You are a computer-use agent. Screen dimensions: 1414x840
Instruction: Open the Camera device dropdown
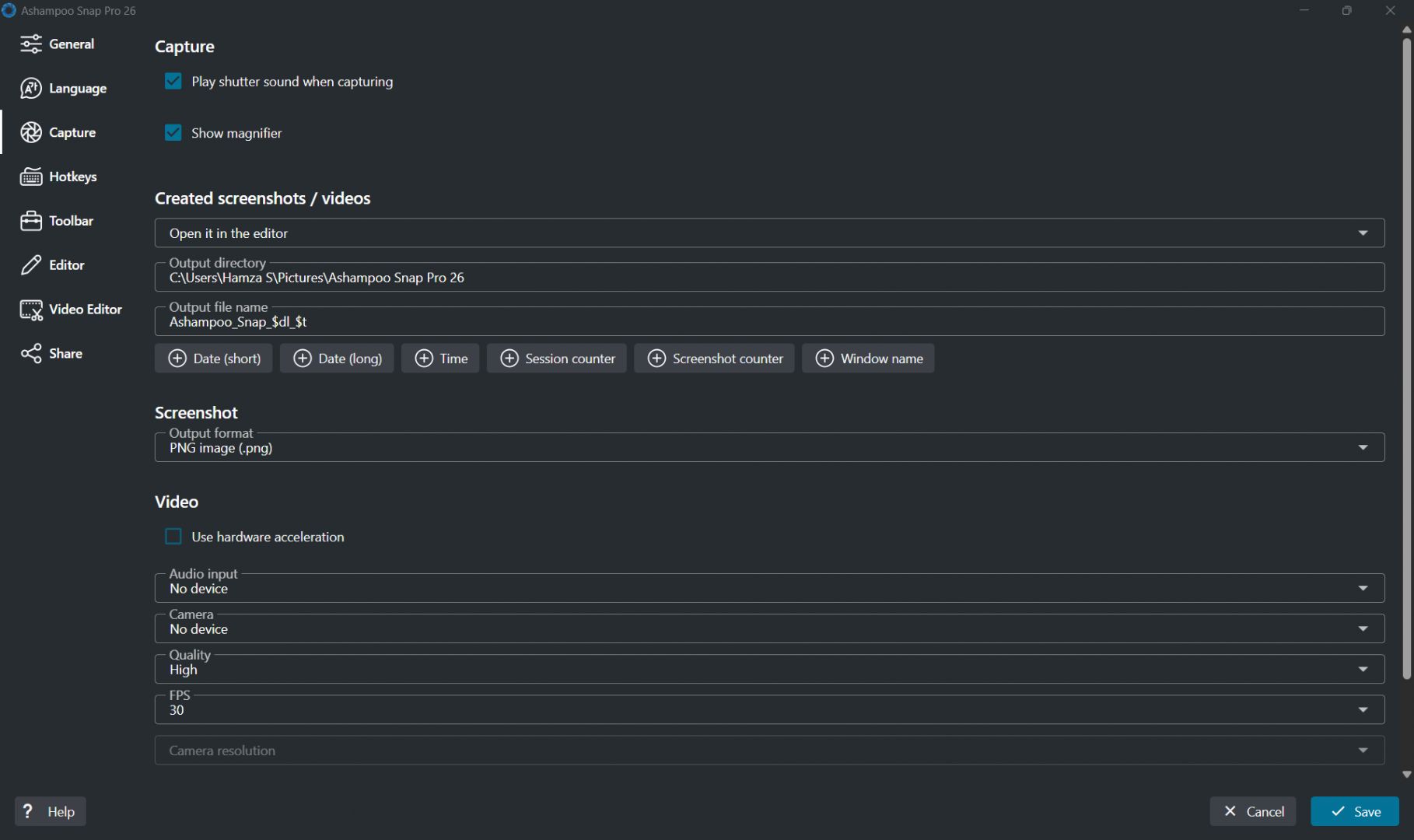coord(770,629)
